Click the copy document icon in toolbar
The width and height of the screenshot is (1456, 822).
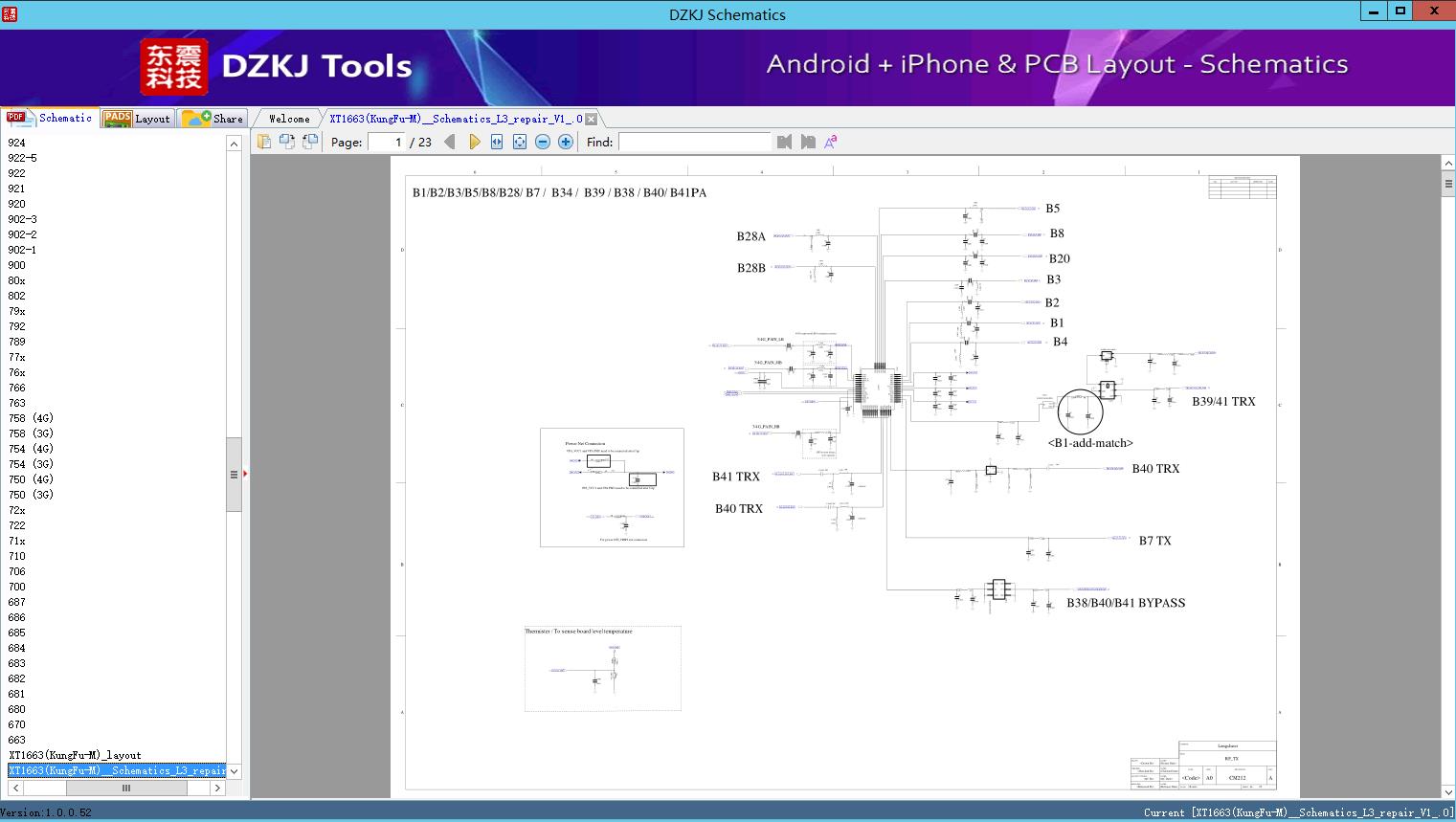264,142
